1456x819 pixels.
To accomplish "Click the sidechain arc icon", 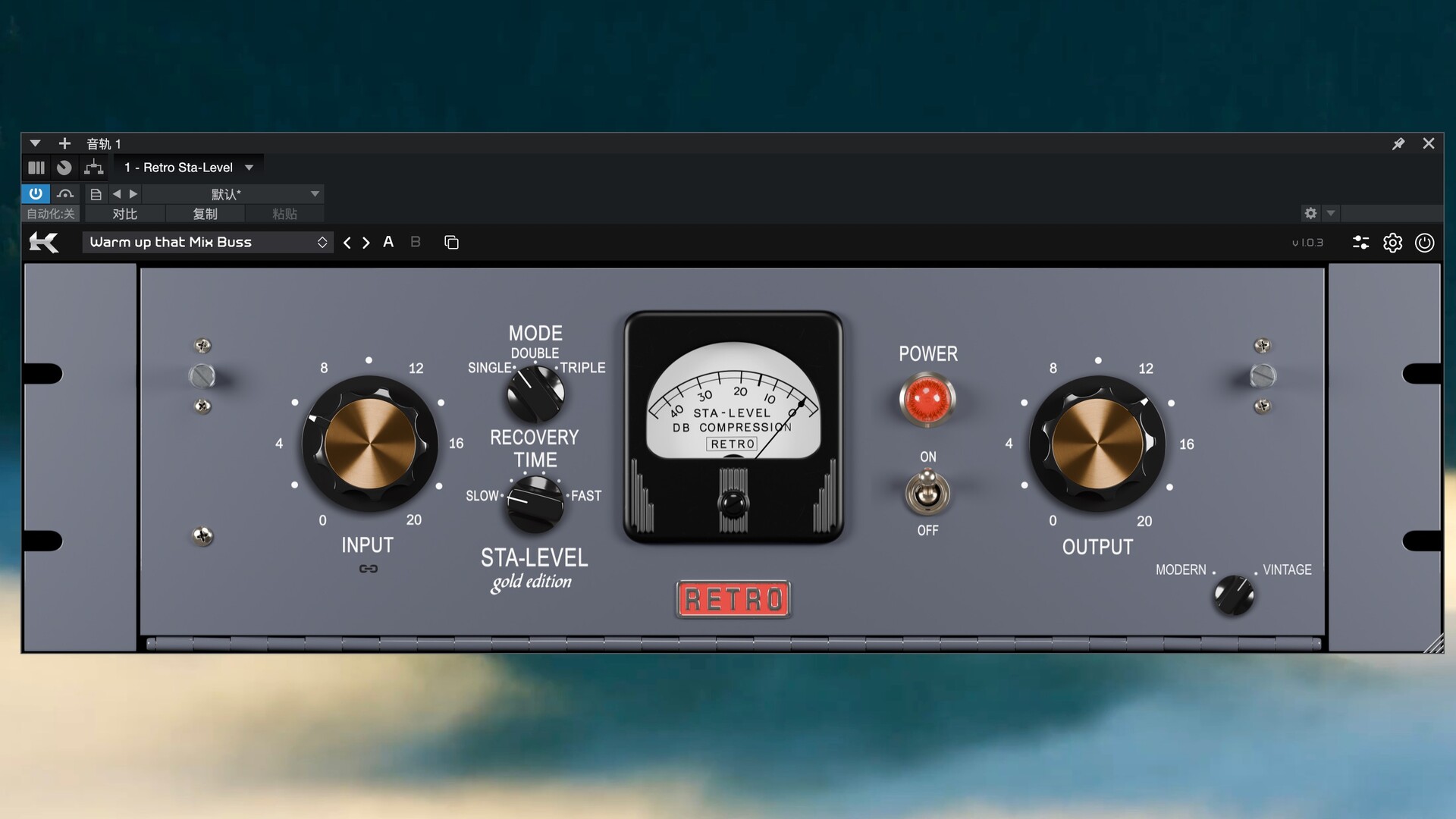I will (65, 194).
